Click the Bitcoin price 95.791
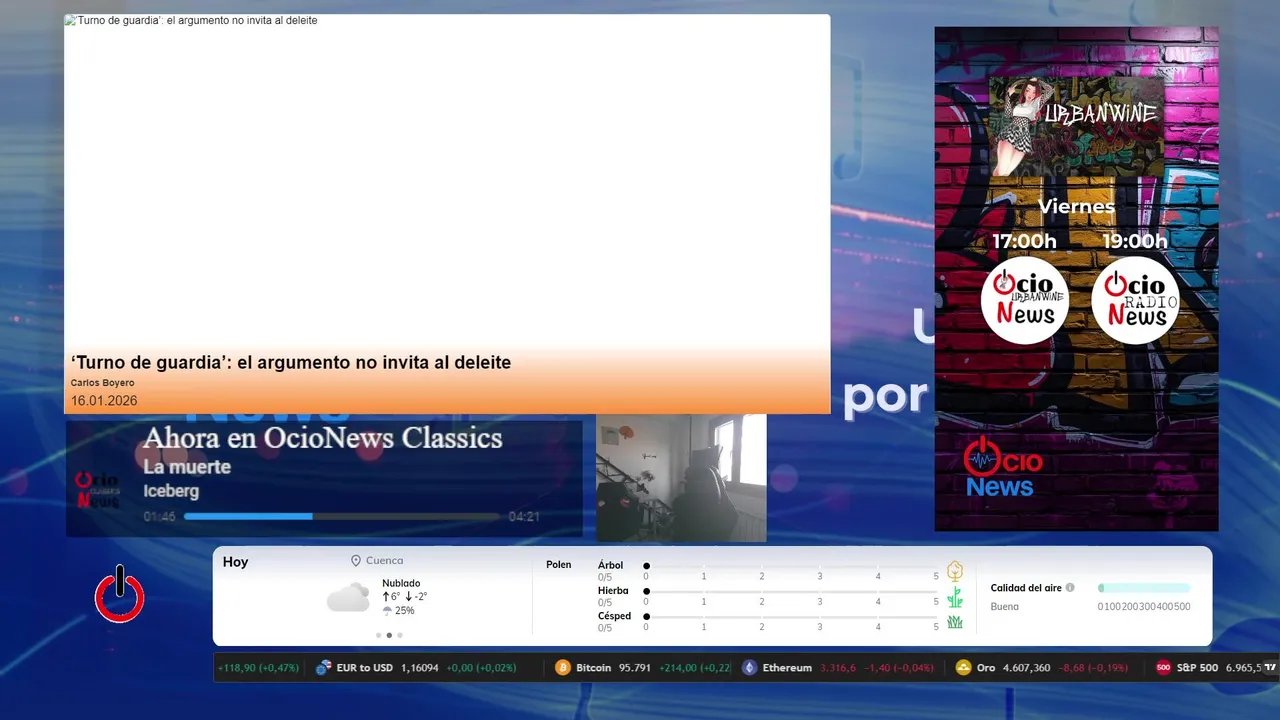 pyautogui.click(x=635, y=667)
